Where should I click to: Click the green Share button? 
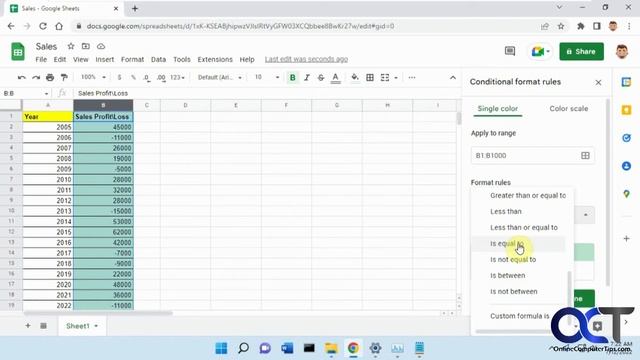(x=581, y=51)
